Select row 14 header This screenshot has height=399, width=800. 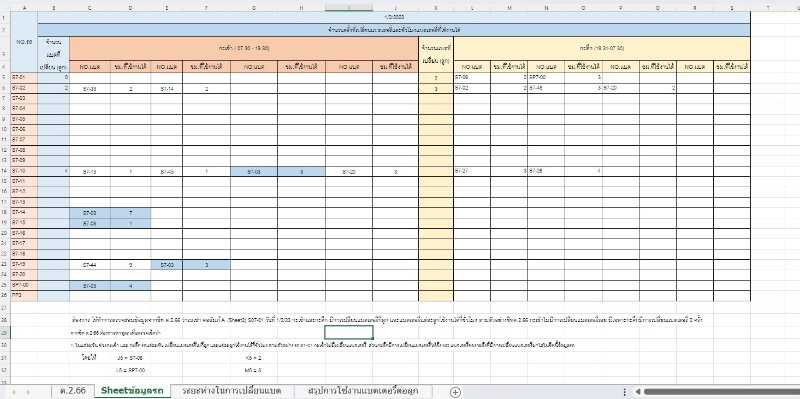coord(5,171)
